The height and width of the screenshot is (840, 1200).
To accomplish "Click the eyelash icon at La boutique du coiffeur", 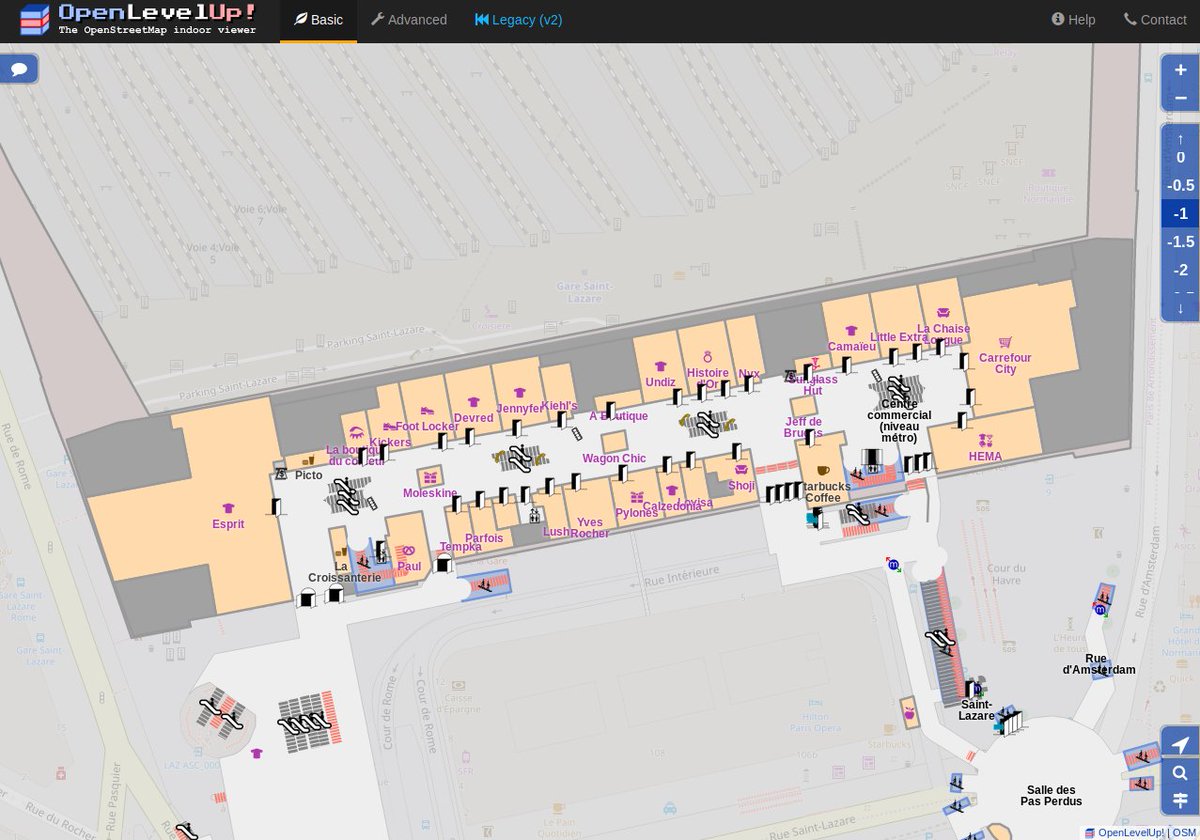I will point(356,432).
